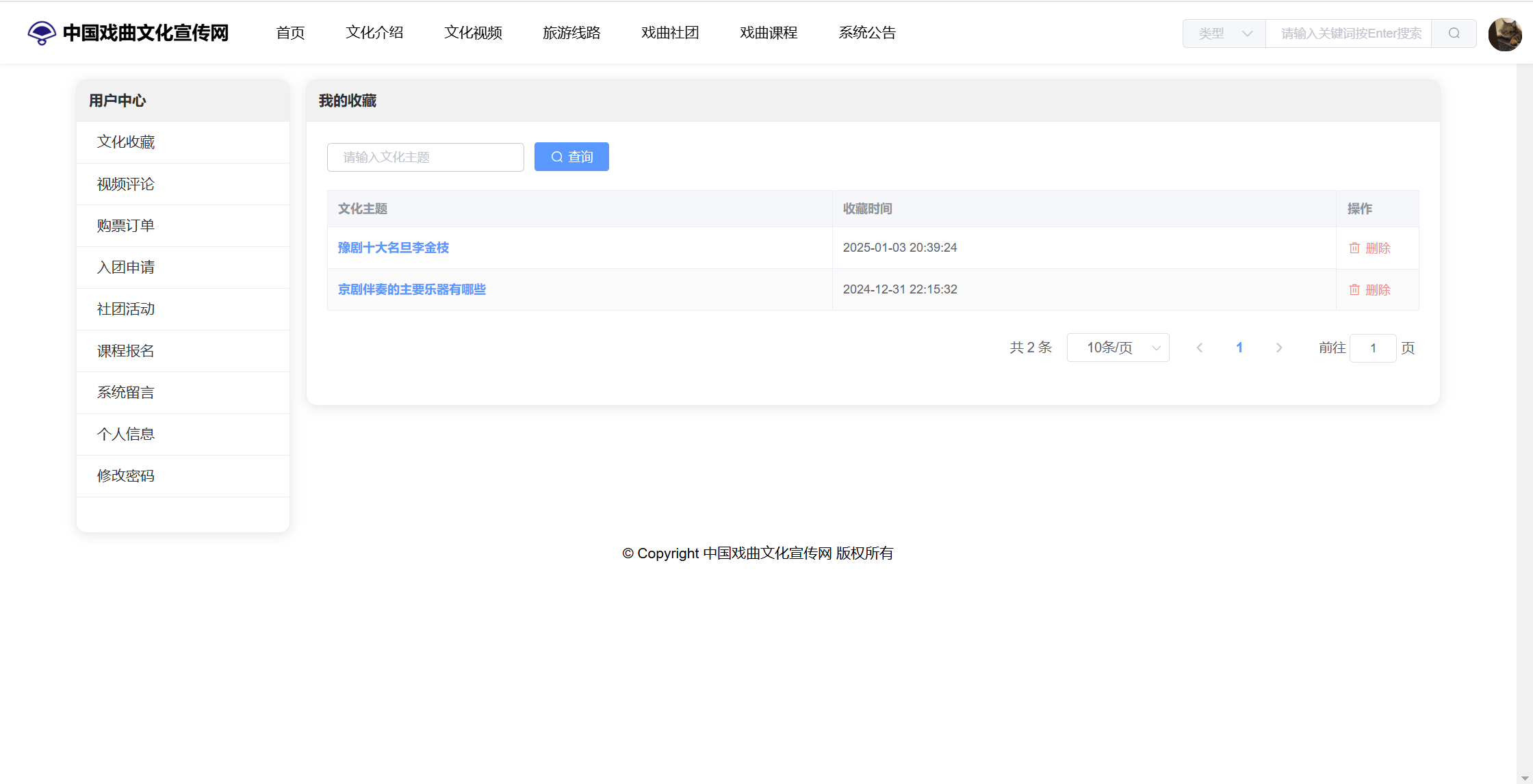The height and width of the screenshot is (784, 1533).
Task: Click the site logo fan icon
Action: (41, 33)
